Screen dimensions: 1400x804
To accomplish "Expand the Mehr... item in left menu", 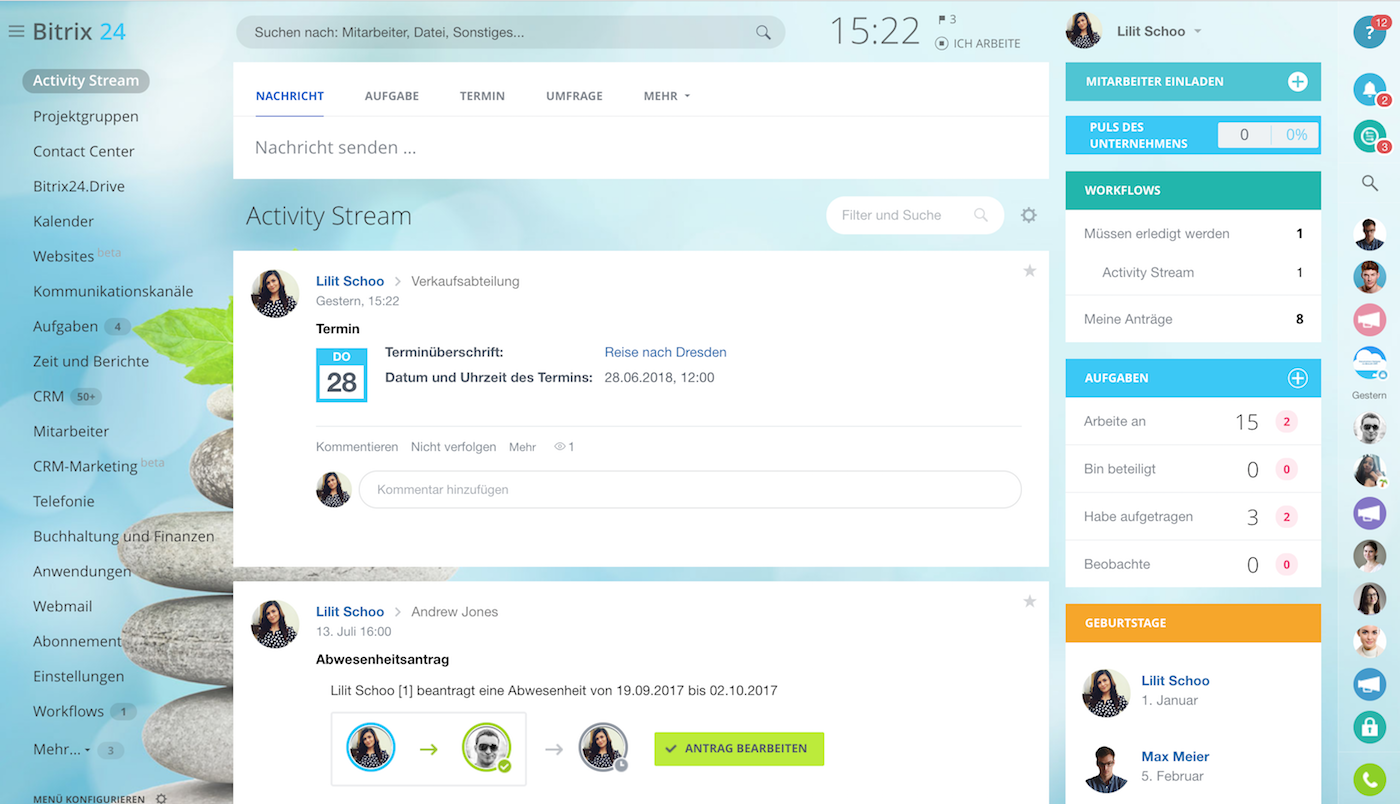I will coord(61,749).
